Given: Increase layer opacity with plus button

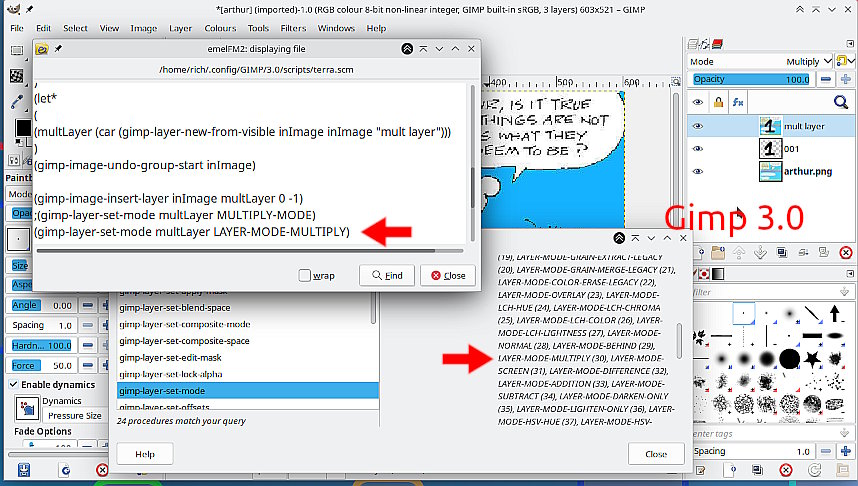Looking at the screenshot, I should pyautogui.click(x=846, y=79).
